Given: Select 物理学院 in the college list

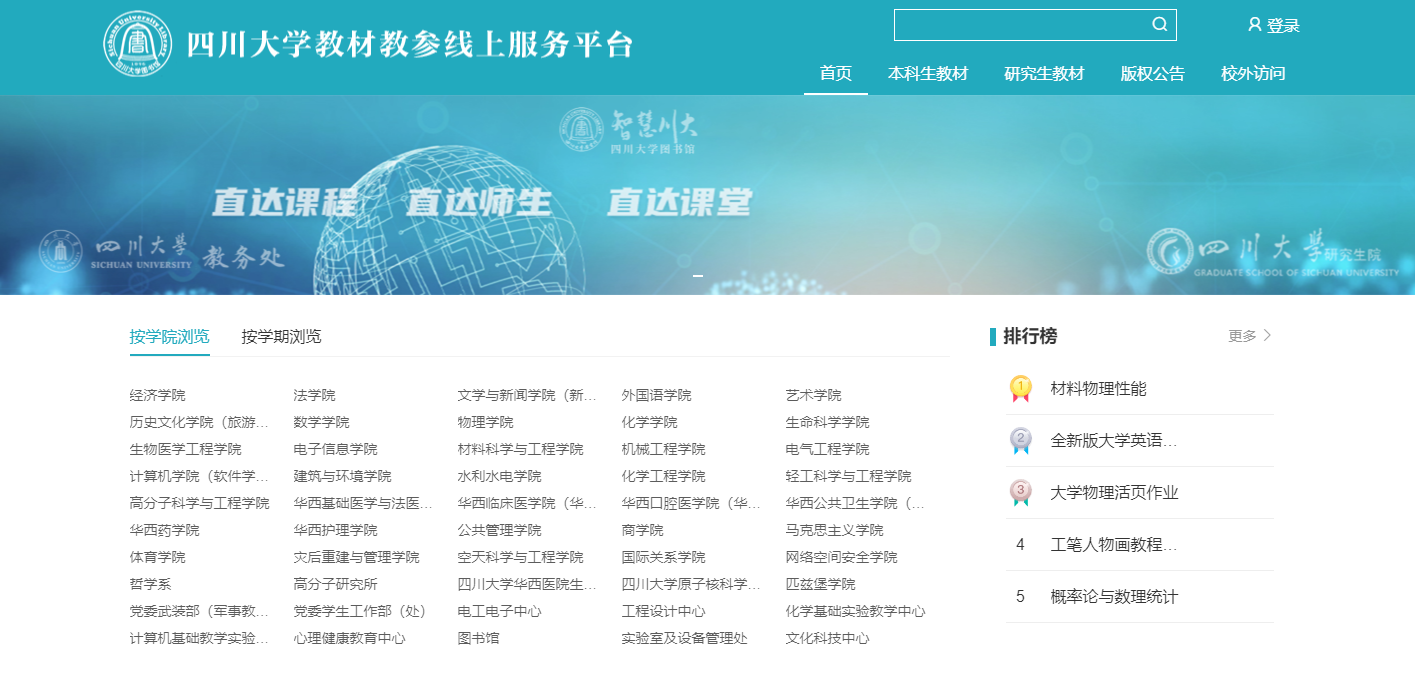Looking at the screenshot, I should 486,423.
